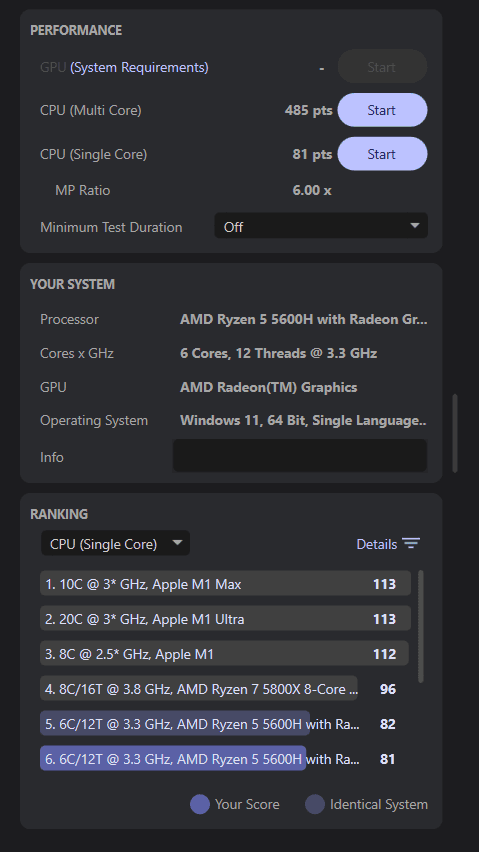
Task: Click the 81 pts single core score
Action: pyautogui.click(x=312, y=154)
